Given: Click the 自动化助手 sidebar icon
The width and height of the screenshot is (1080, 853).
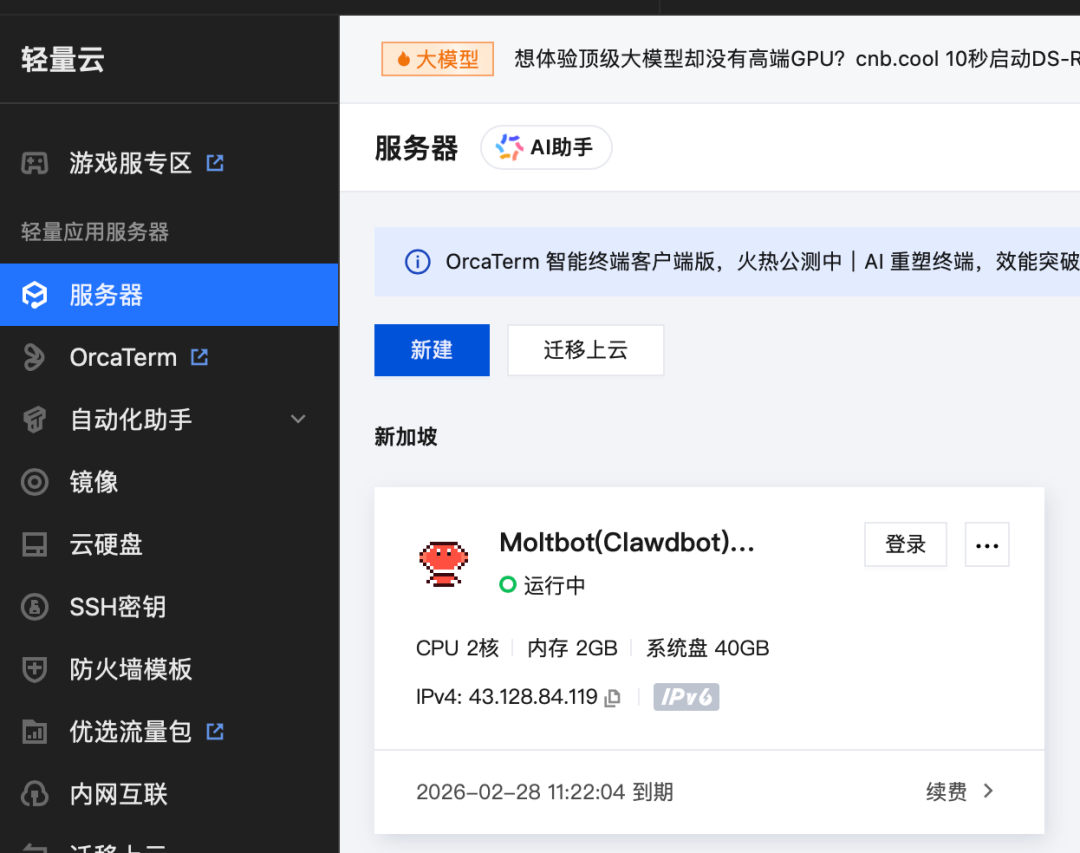Looking at the screenshot, I should 34,420.
